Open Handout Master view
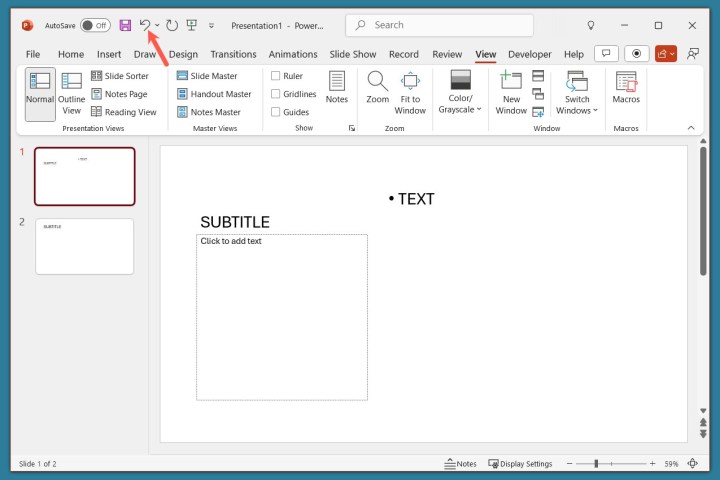 (x=214, y=94)
